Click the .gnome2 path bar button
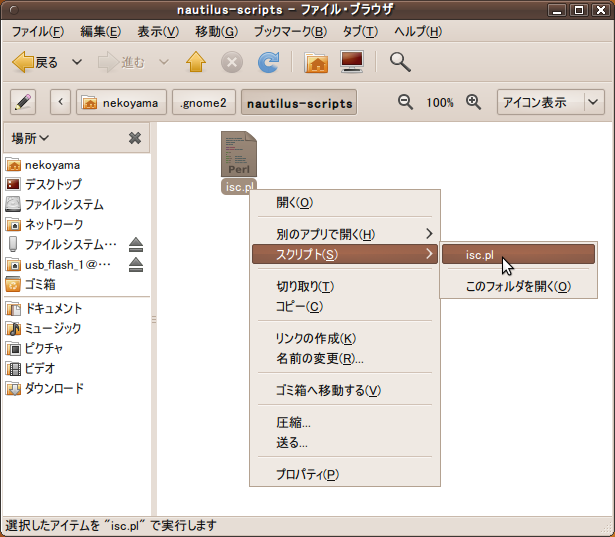The width and height of the screenshot is (615, 537). pyautogui.click(x=205, y=103)
